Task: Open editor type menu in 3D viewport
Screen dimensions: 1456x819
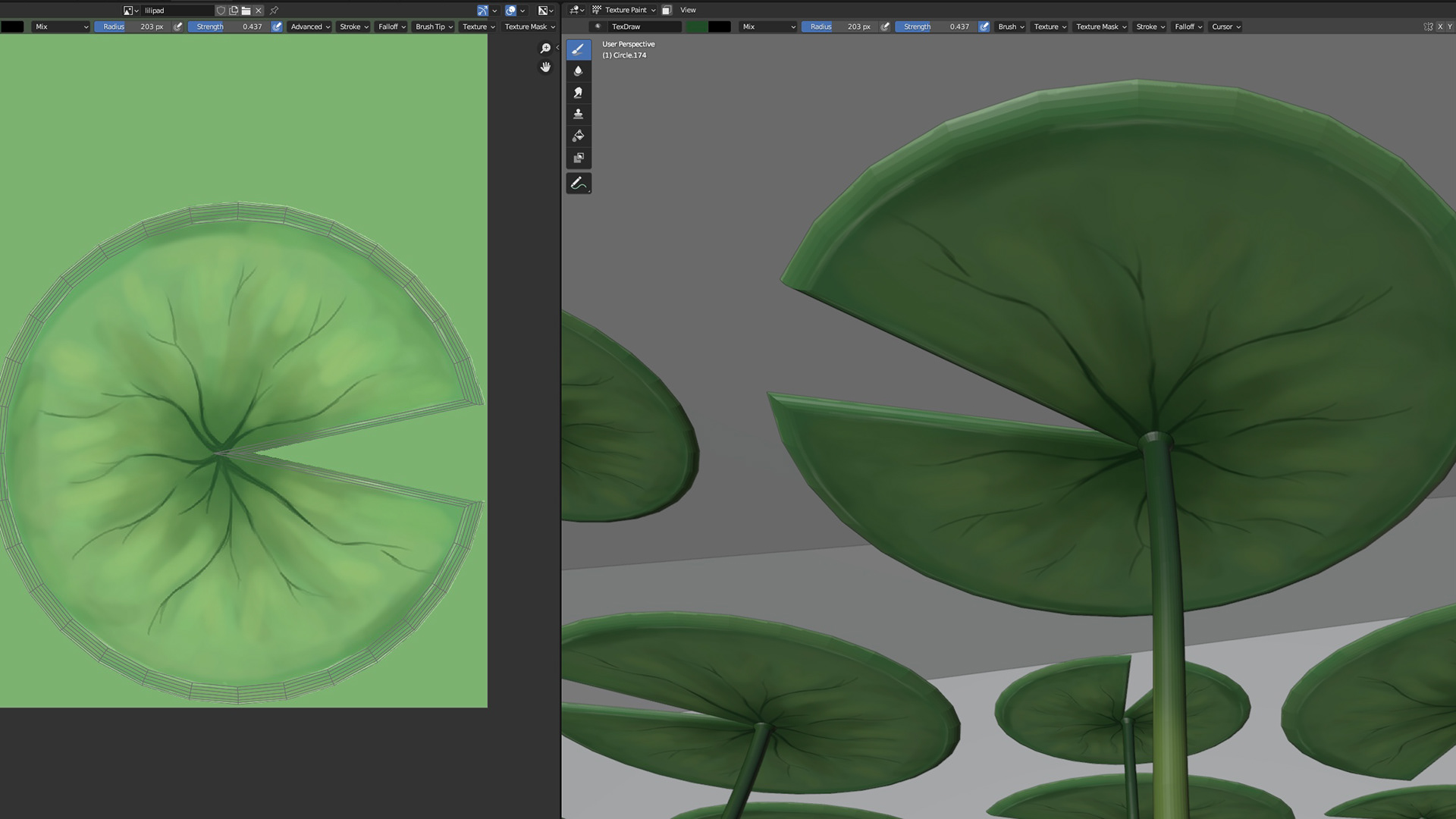Action: 576,10
